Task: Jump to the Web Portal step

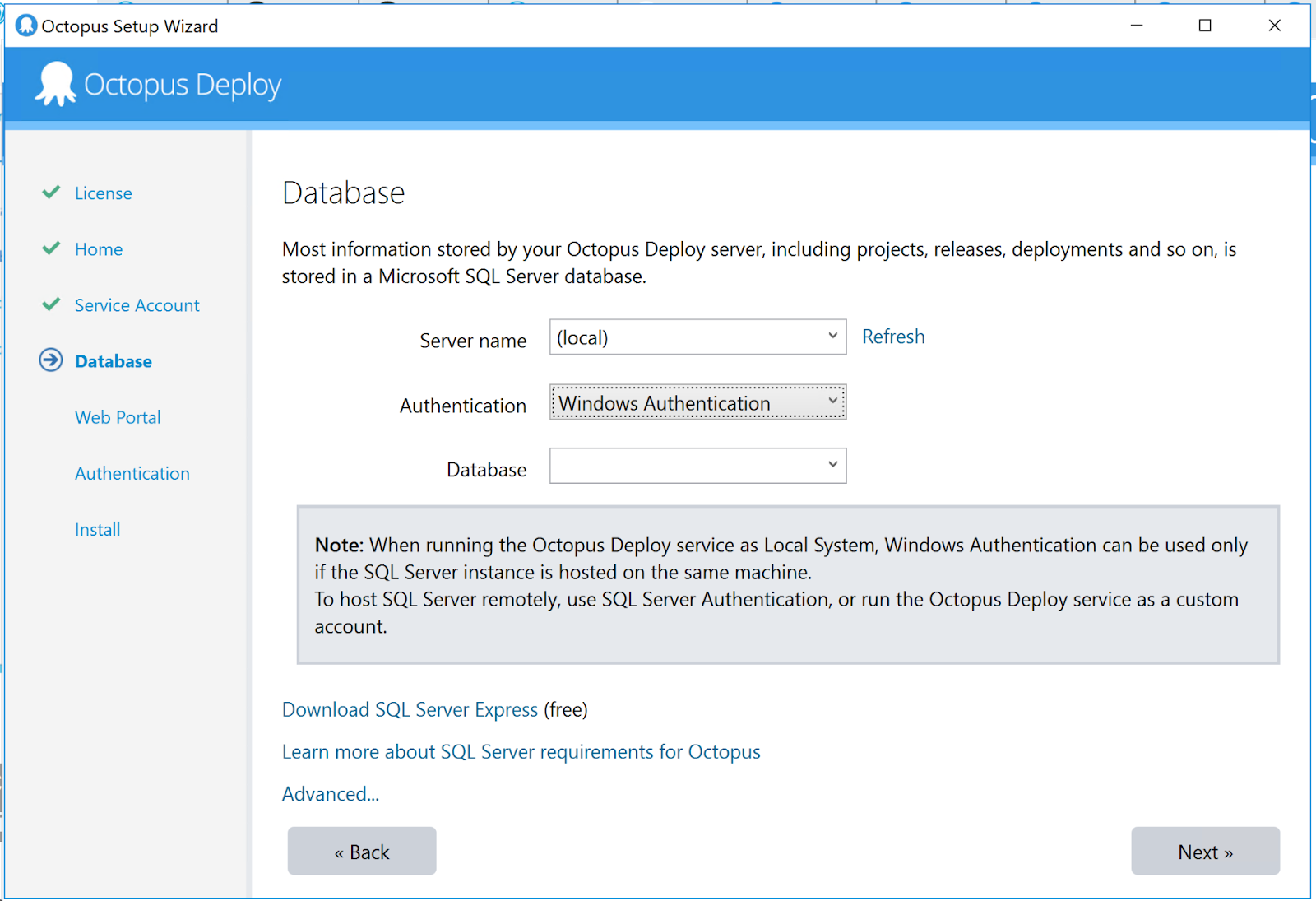Action: tap(118, 417)
